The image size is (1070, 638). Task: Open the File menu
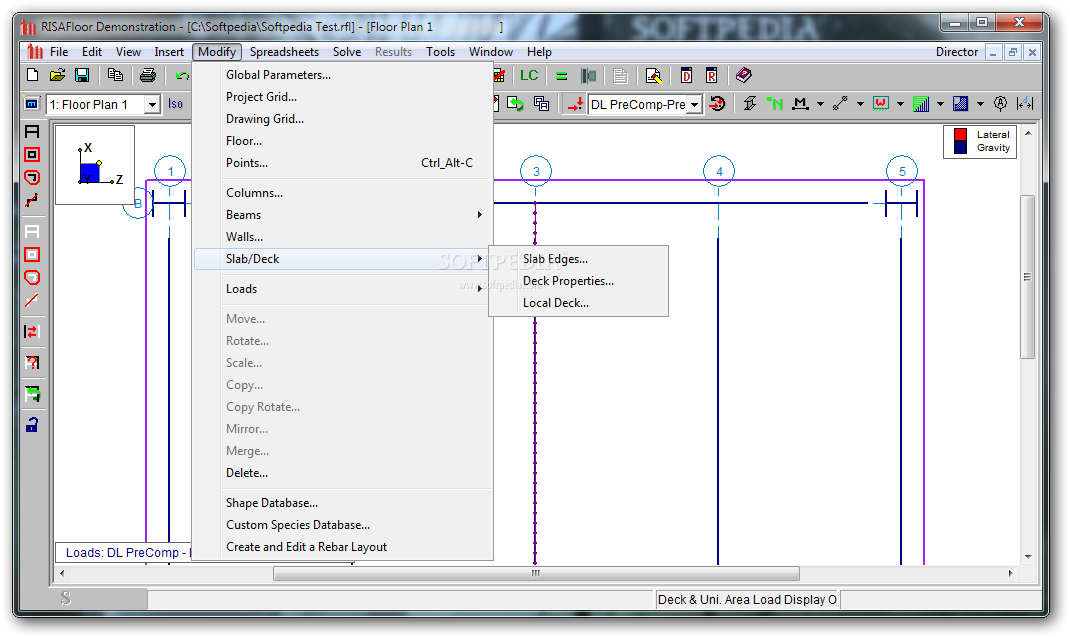(x=59, y=52)
